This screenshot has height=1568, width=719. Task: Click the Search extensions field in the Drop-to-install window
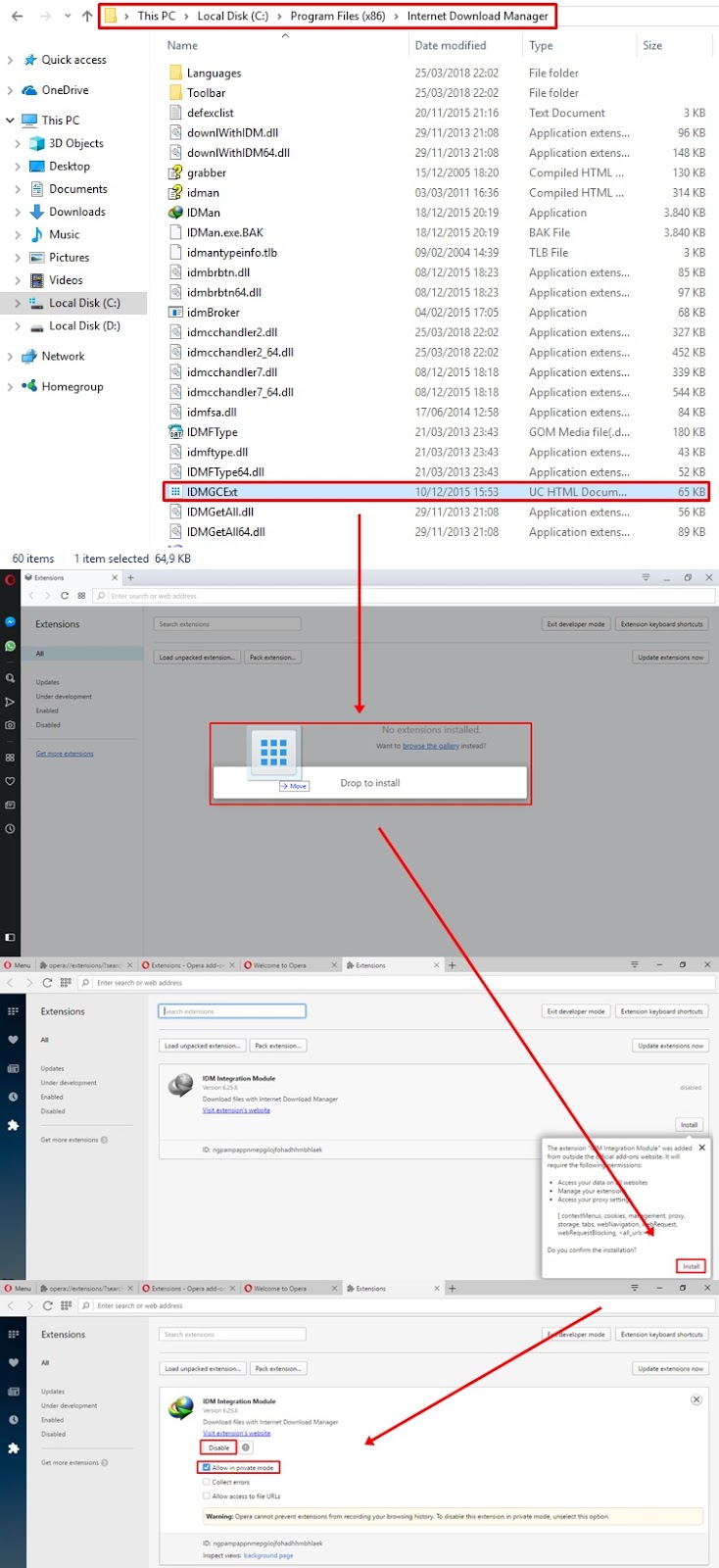pyautogui.click(x=227, y=624)
